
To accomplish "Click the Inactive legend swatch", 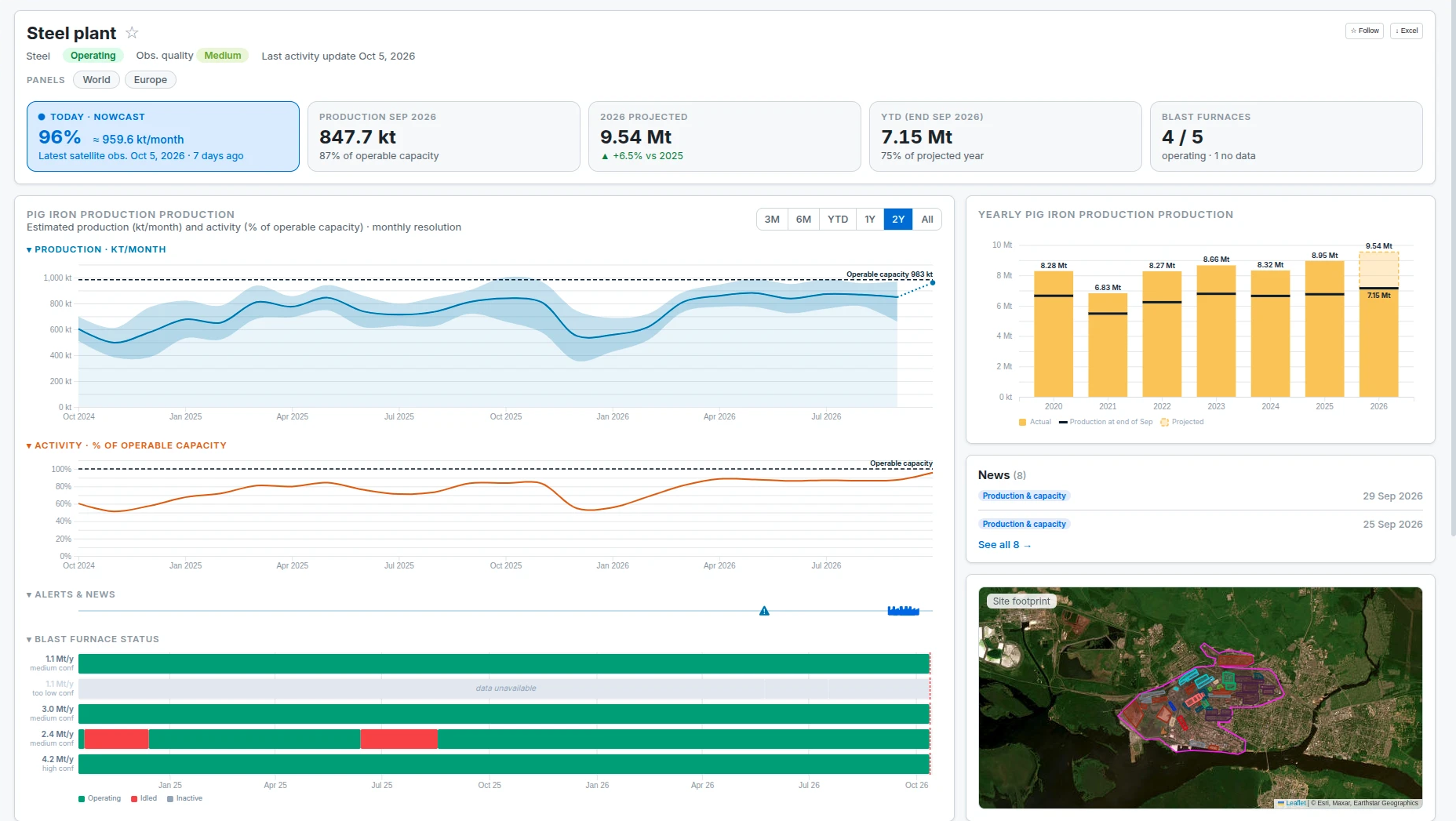I will tap(170, 799).
